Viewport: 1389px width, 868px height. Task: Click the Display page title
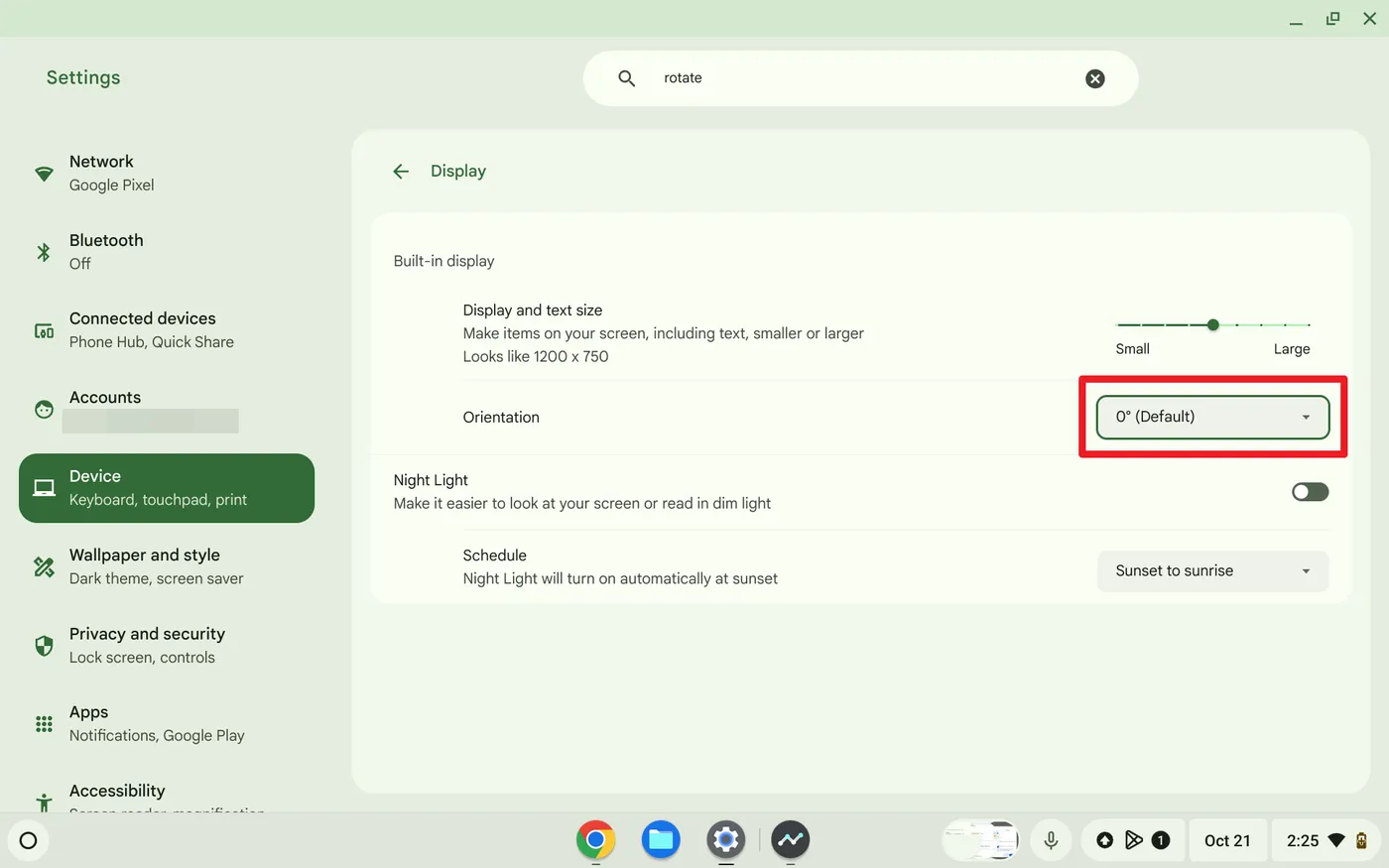[x=458, y=172]
